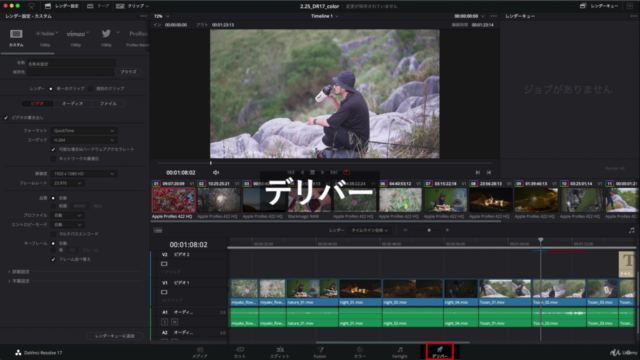The height and width of the screenshot is (360, 640).
Task: Switch to the Audio settings tab
Action: pos(73,104)
